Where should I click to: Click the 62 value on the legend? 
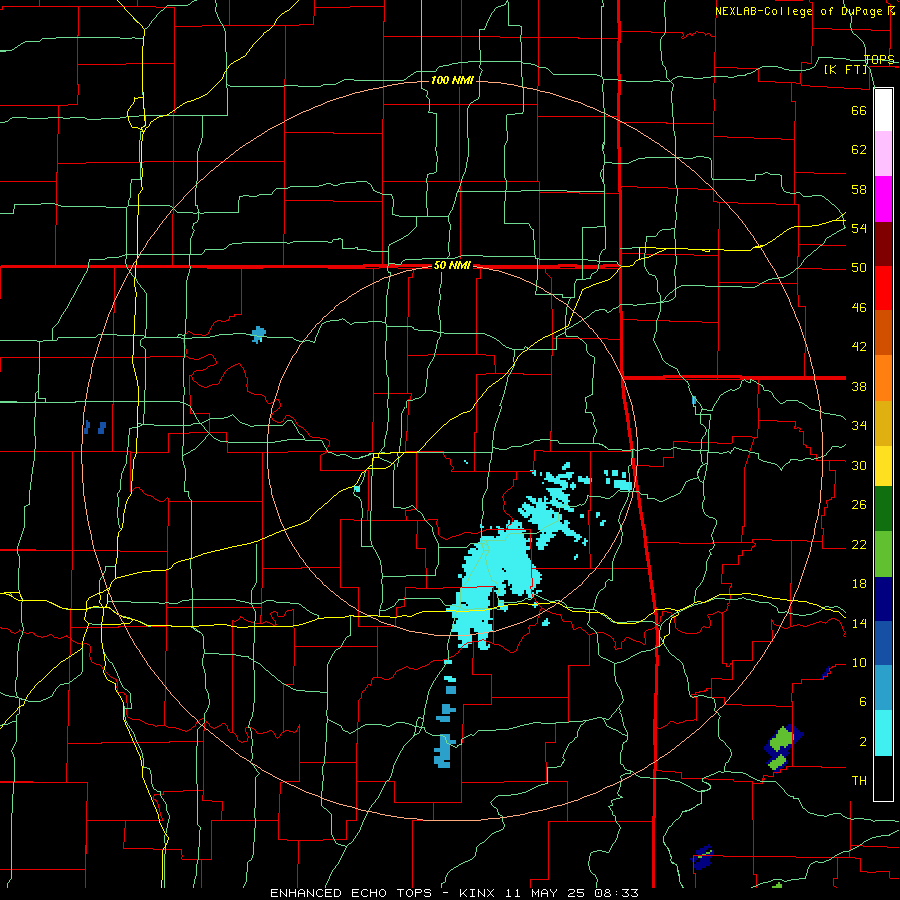point(859,150)
